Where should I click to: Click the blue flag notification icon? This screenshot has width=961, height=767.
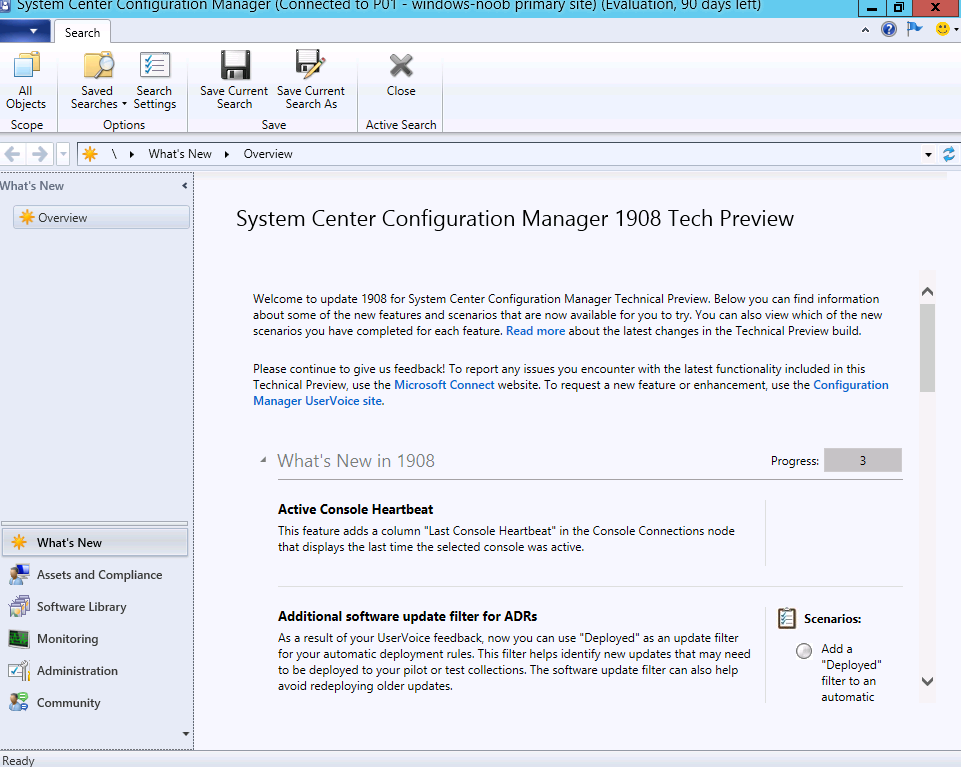click(914, 28)
